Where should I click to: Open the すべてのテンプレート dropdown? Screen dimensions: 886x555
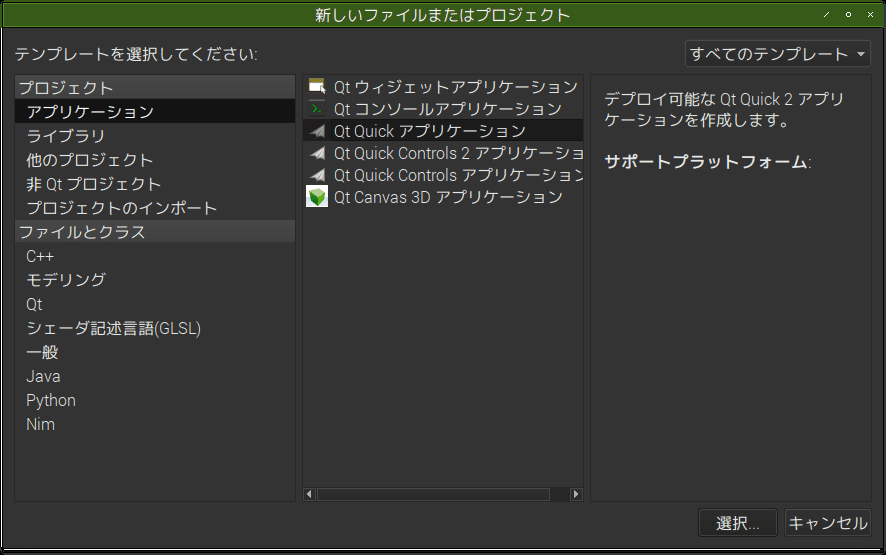[778, 54]
